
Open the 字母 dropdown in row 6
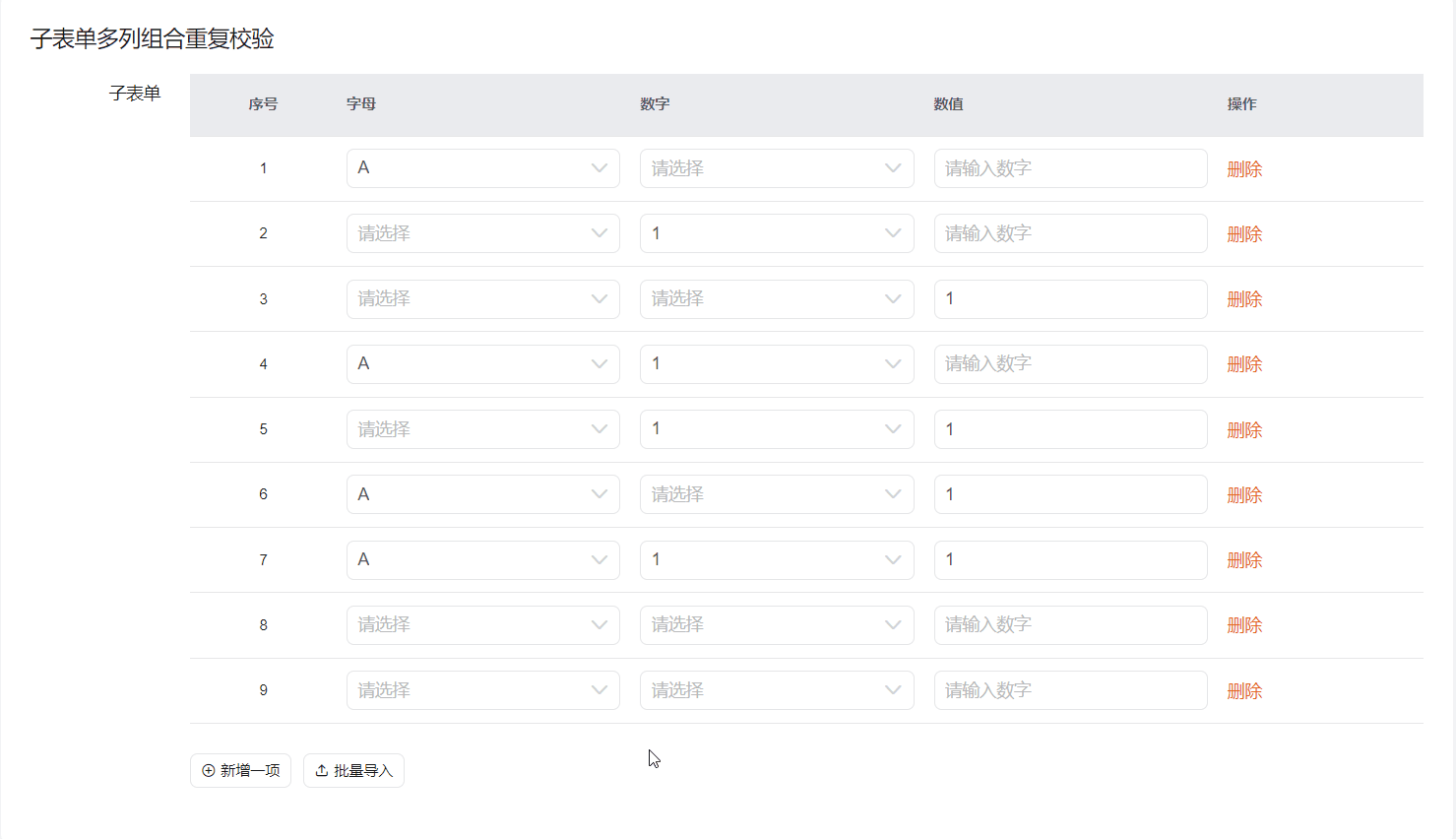point(483,494)
